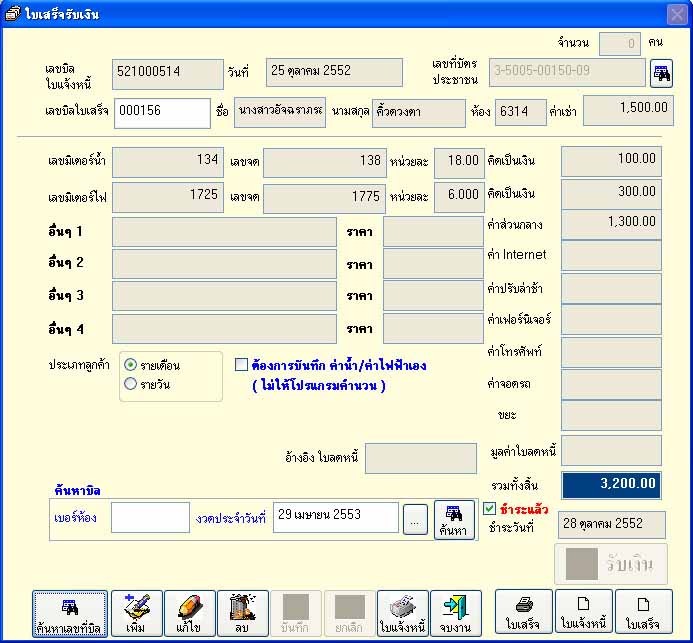The image size is (693, 643).
Task: Click the electric unit rate 6.000 field
Action: (x=459, y=198)
